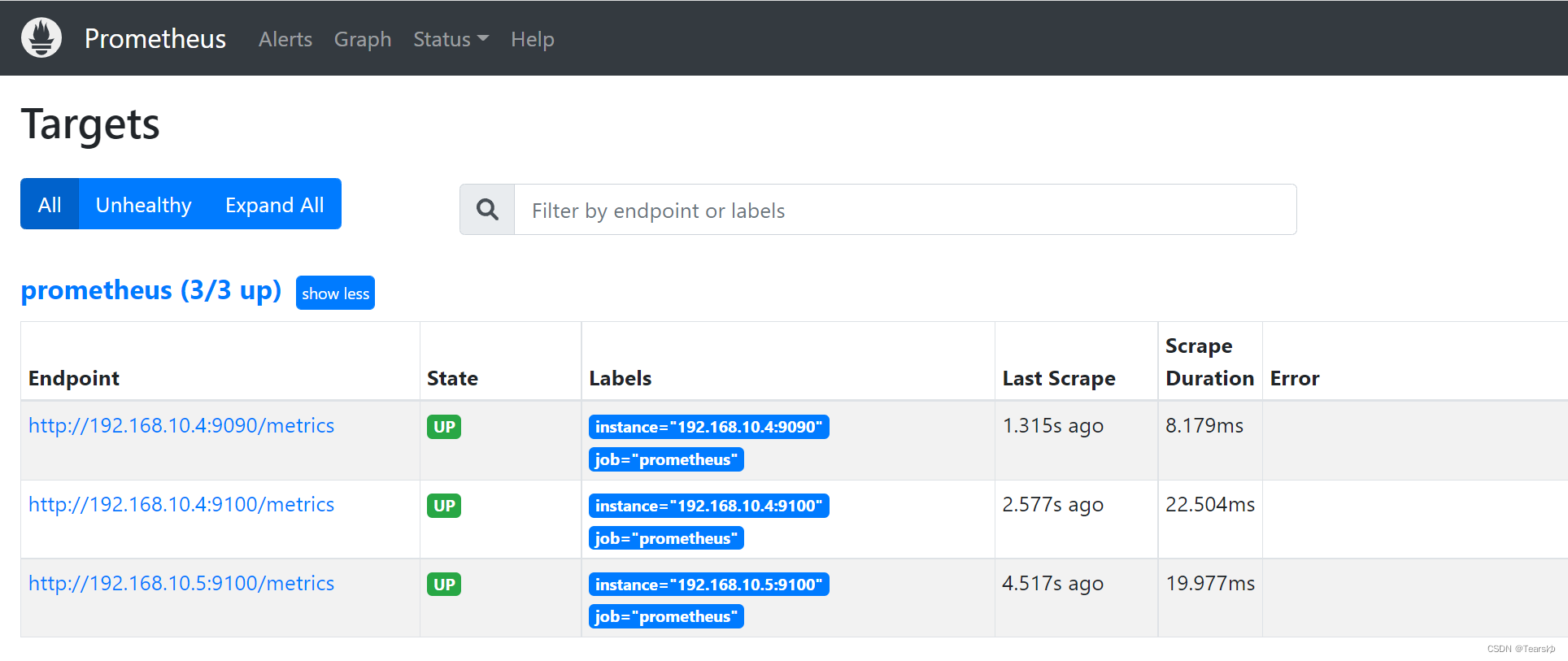The width and height of the screenshot is (1568, 661).
Task: Collapse the prometheus (3/3 up) group heading
Action: 151,290
